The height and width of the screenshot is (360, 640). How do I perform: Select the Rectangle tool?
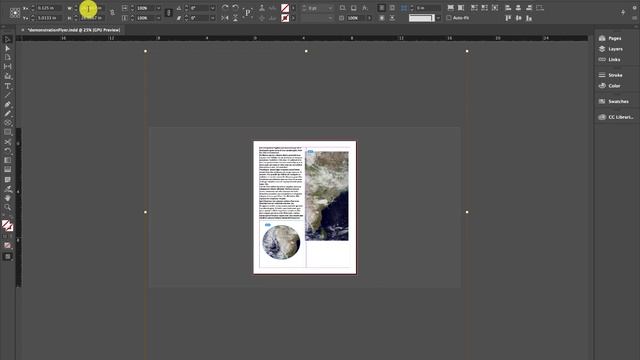(x=7, y=132)
